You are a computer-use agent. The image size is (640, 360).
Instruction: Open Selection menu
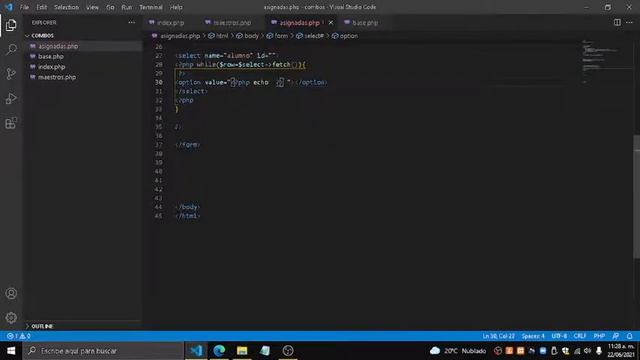click(66, 7)
